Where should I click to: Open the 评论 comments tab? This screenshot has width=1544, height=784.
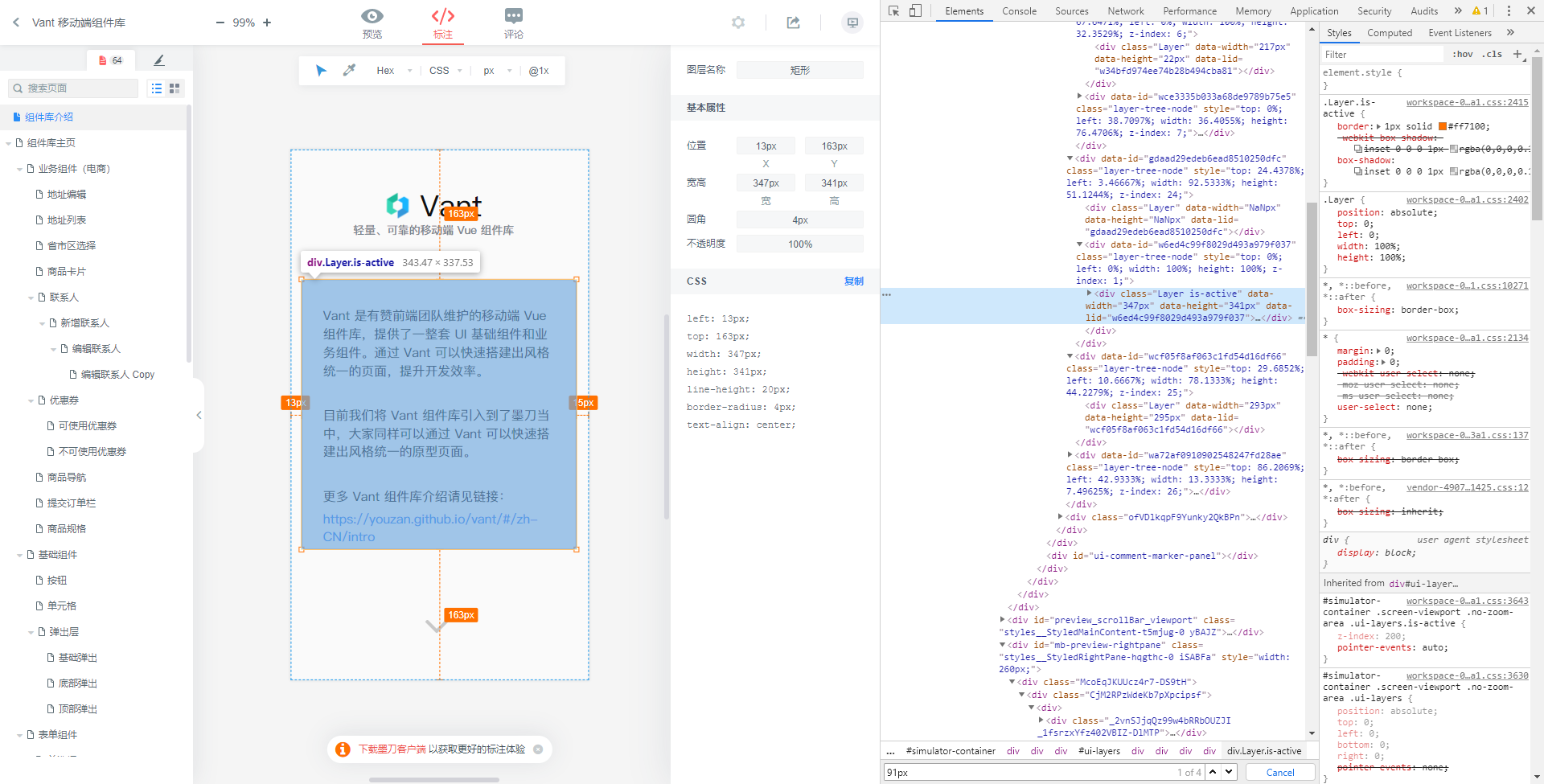click(x=514, y=23)
